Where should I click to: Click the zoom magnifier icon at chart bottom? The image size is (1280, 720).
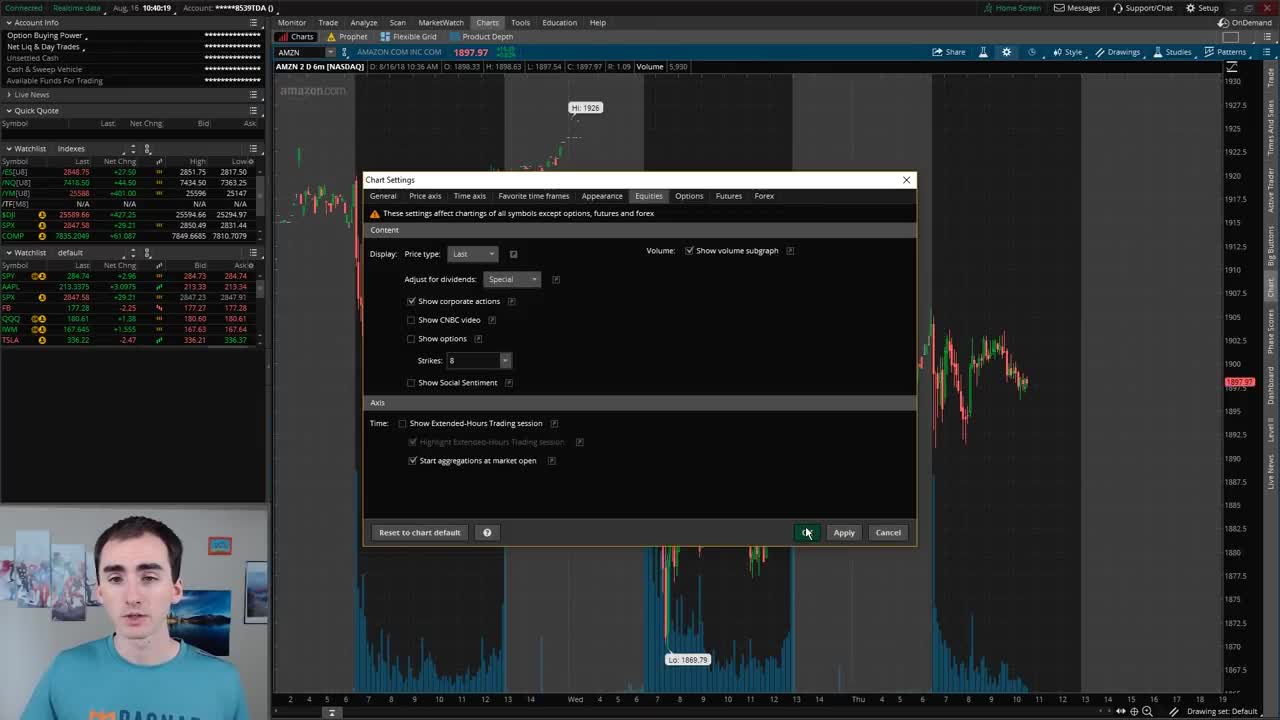[x=1147, y=711]
